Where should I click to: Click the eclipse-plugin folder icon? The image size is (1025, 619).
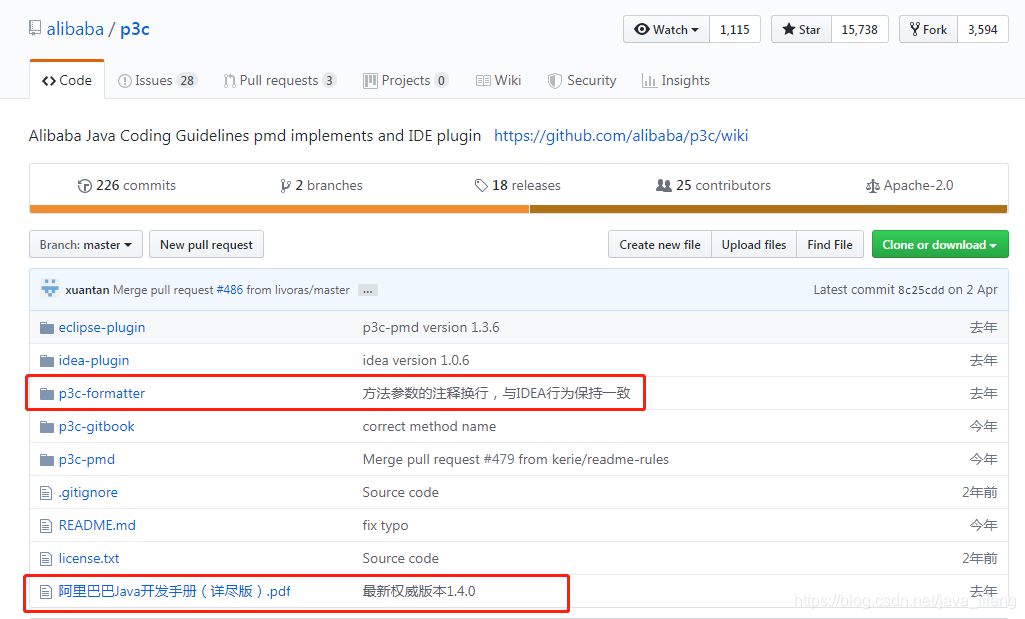coord(46,327)
